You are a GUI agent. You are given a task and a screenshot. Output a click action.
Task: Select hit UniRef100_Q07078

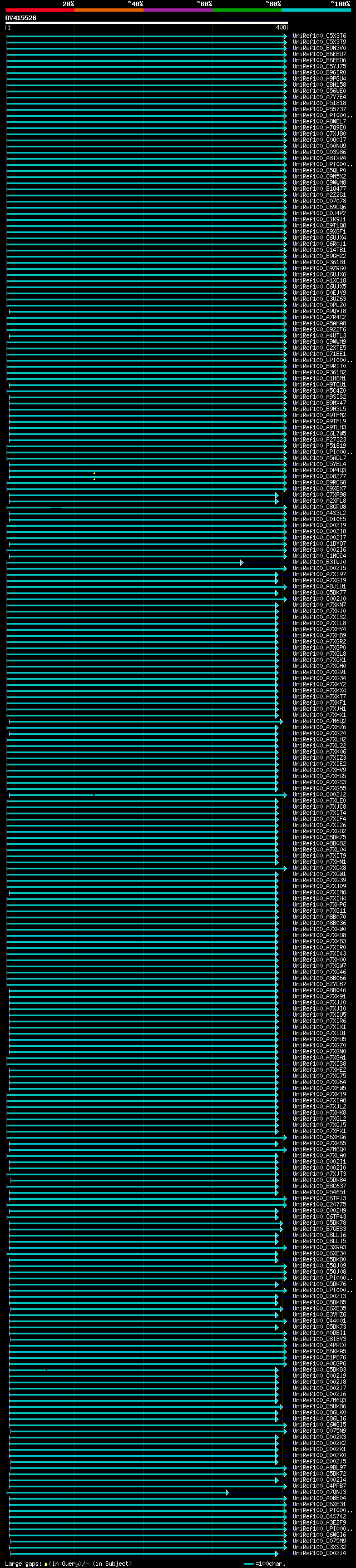click(x=319, y=201)
